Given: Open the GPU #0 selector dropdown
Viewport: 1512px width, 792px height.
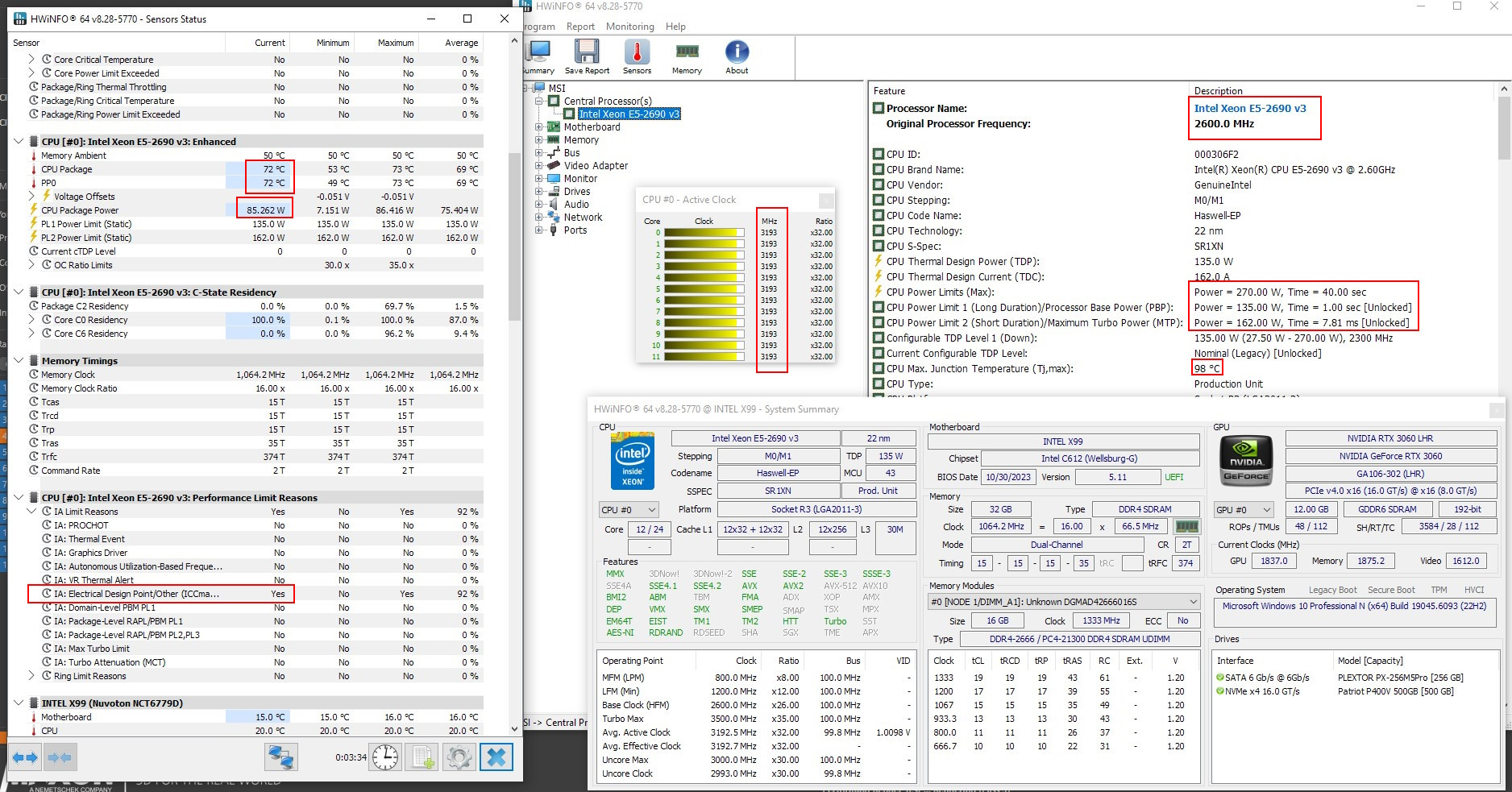Looking at the screenshot, I should pos(1244,510).
